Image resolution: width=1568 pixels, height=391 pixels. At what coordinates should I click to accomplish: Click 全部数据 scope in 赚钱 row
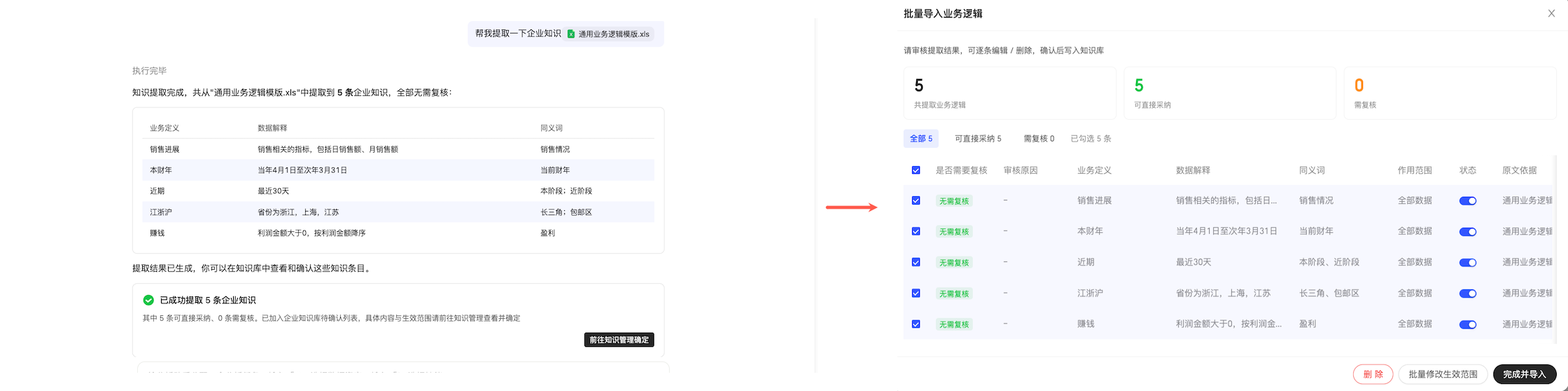tap(1415, 324)
